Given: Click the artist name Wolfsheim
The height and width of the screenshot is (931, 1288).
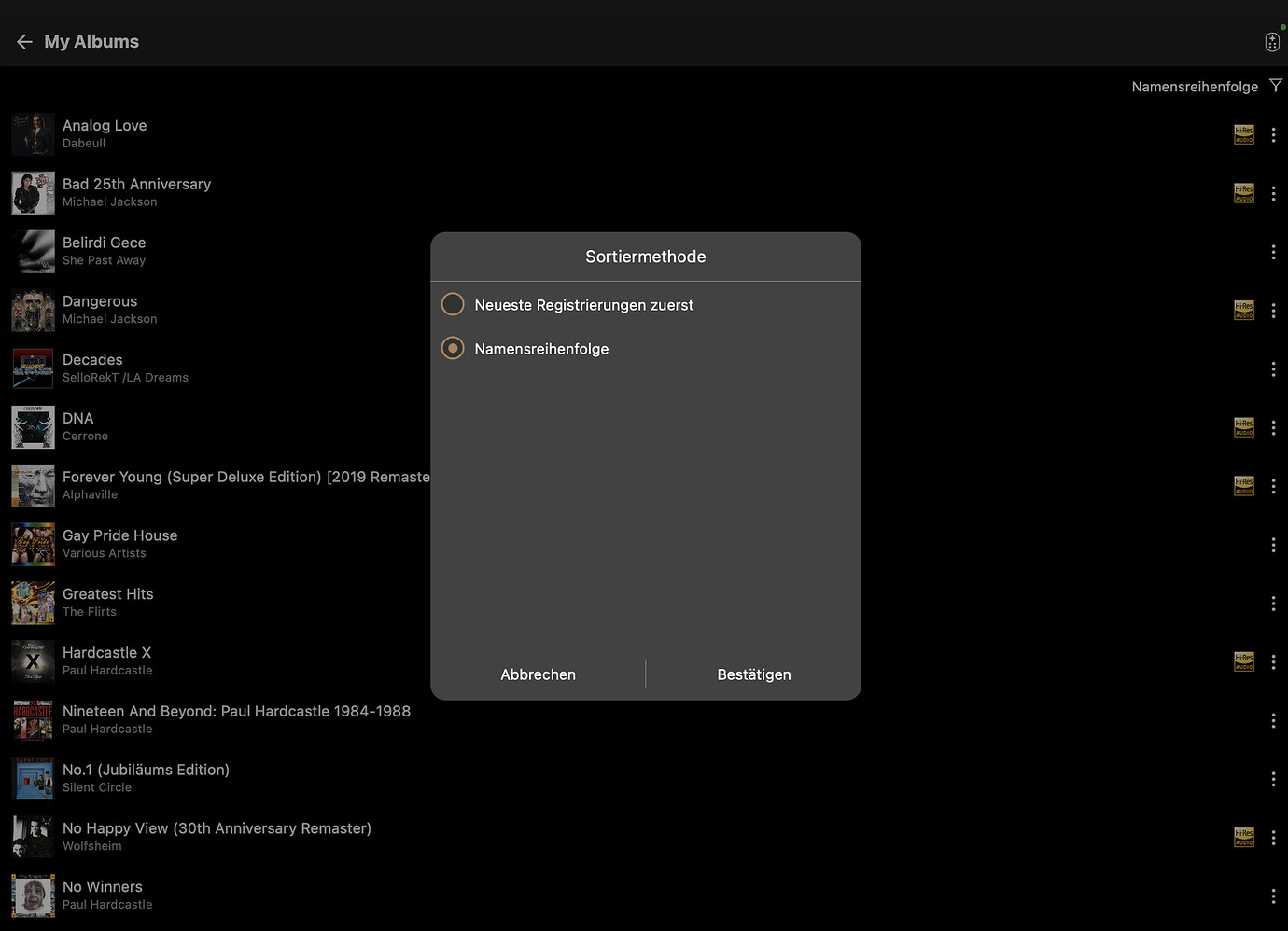Looking at the screenshot, I should pos(92,846).
